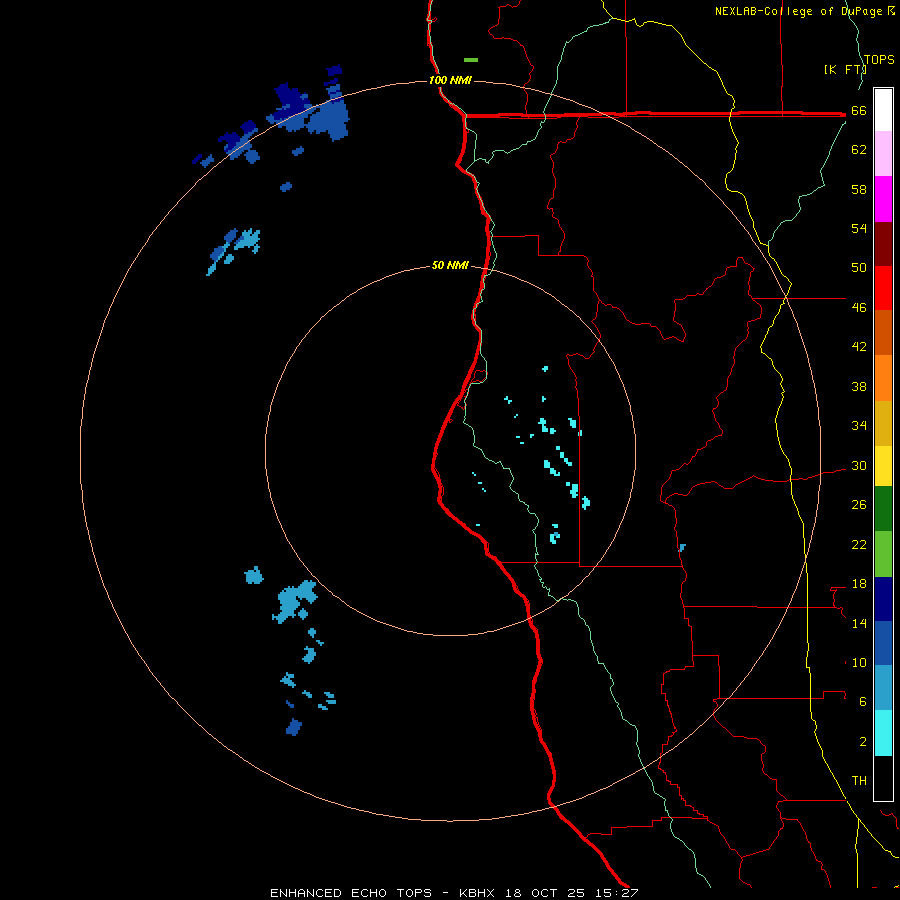The image size is (900, 900).
Task: Click the medium blue legend swatch
Action: [x=883, y=643]
